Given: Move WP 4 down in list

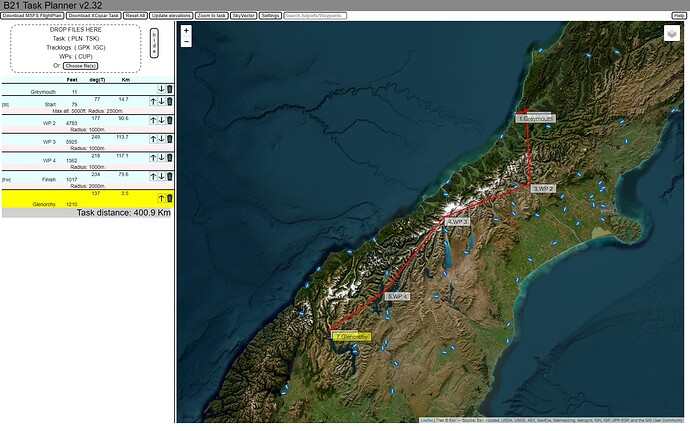Looking at the screenshot, I should pyautogui.click(x=161, y=158).
